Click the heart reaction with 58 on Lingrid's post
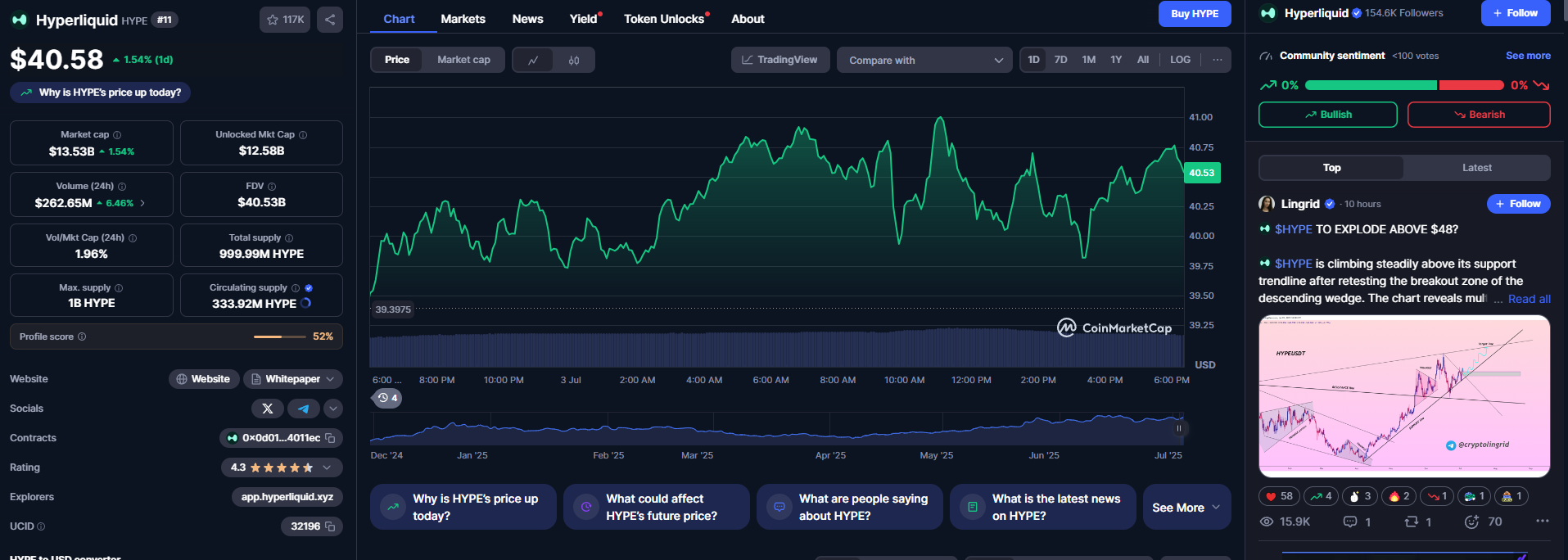The image size is (1568, 560). point(1279,496)
